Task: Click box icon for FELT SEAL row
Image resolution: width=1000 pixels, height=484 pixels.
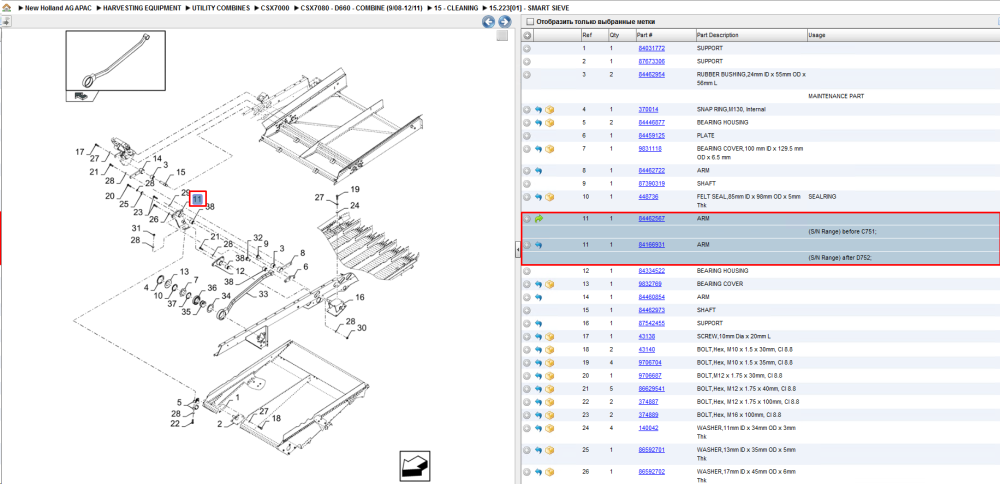Action: (x=549, y=197)
